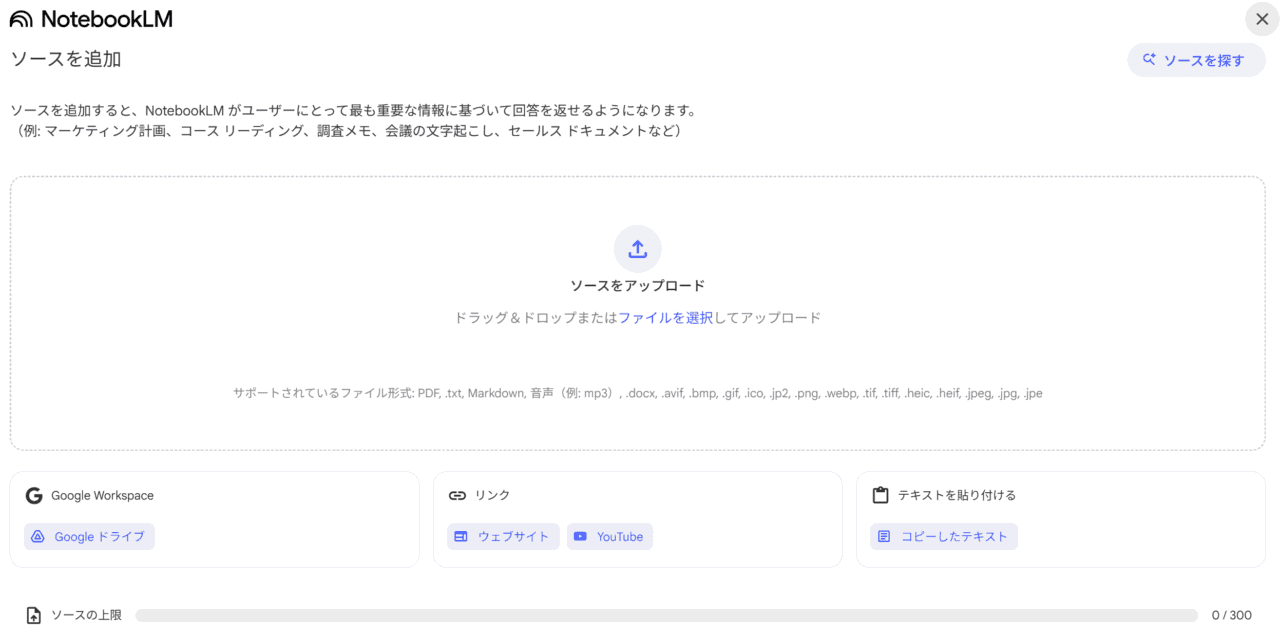Click the リンク chain icon

457,495
